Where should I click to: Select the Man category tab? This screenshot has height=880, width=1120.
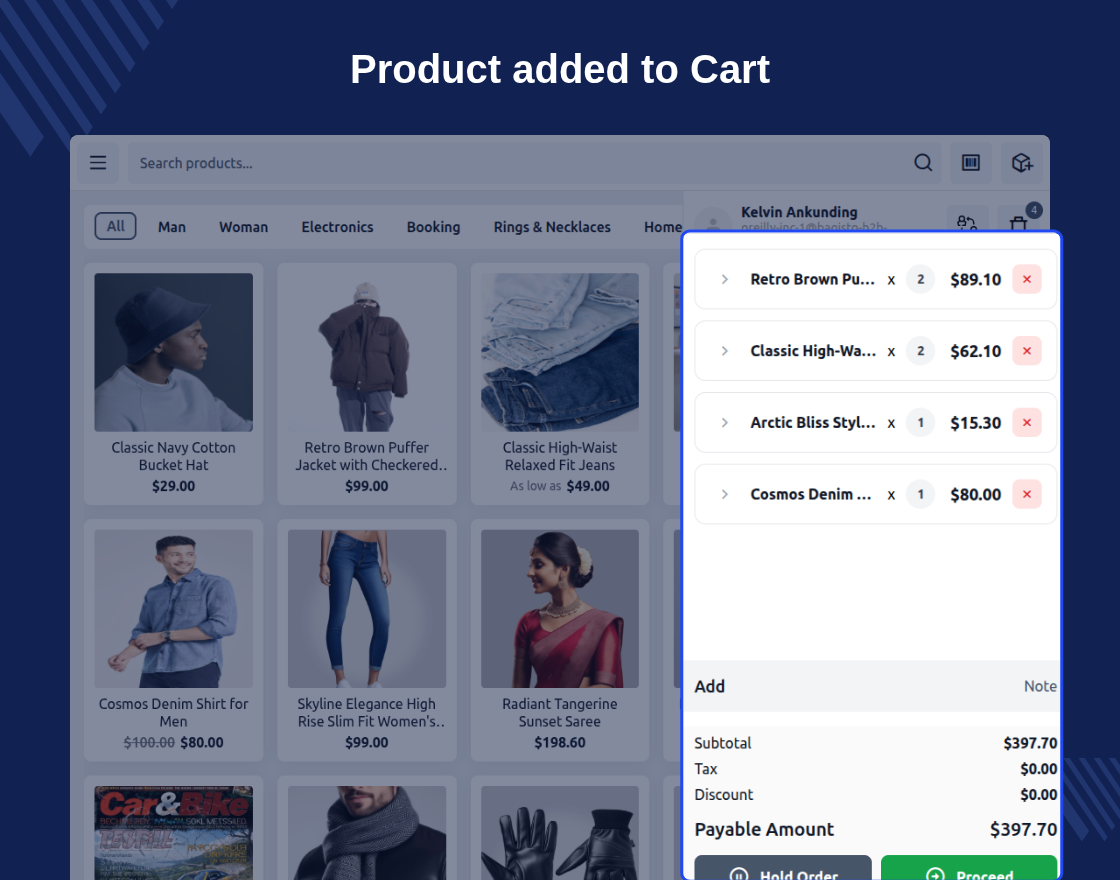[x=171, y=227]
